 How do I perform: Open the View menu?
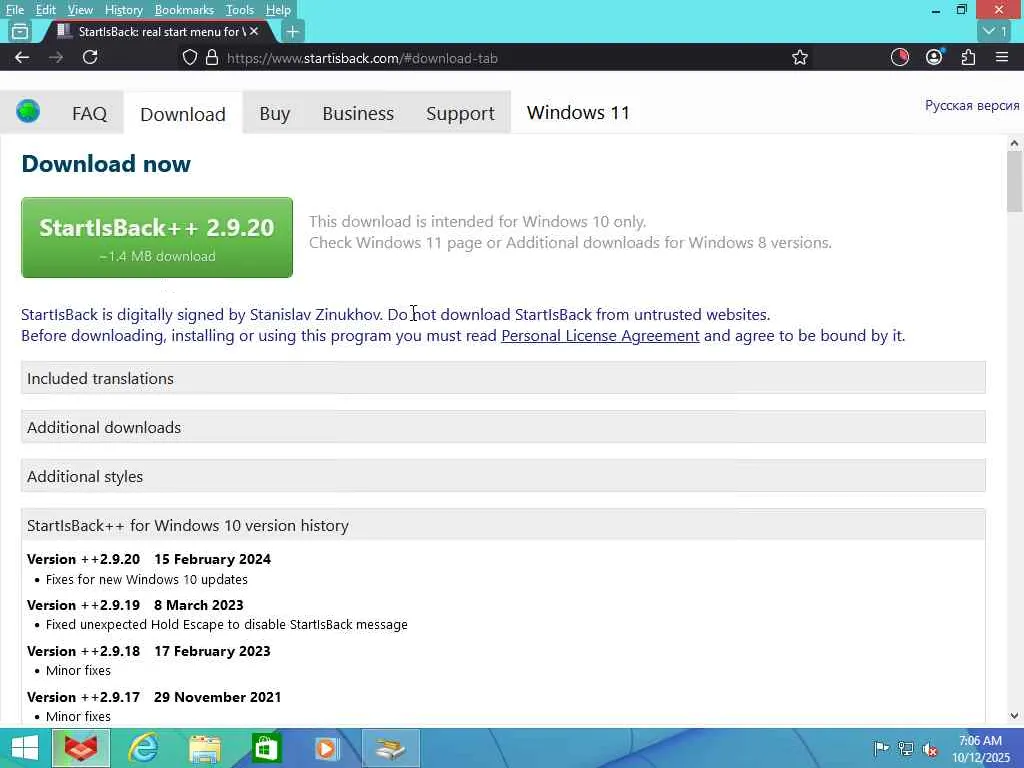coord(80,10)
